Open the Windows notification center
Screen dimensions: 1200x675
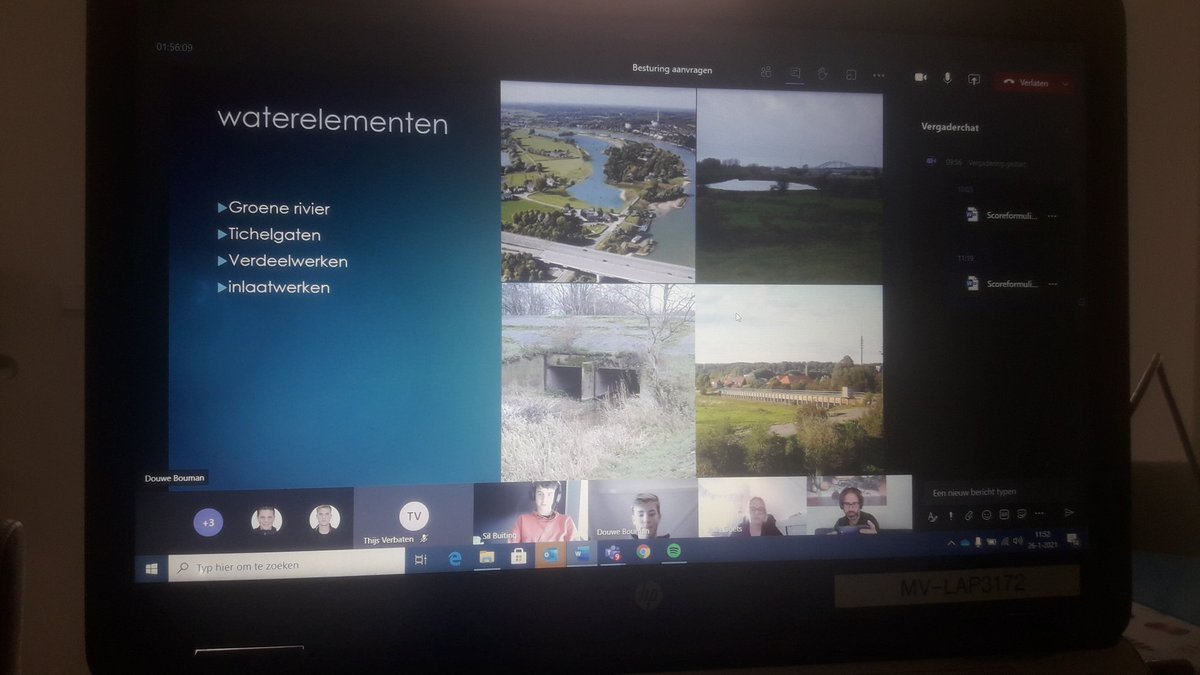[x=1073, y=539]
